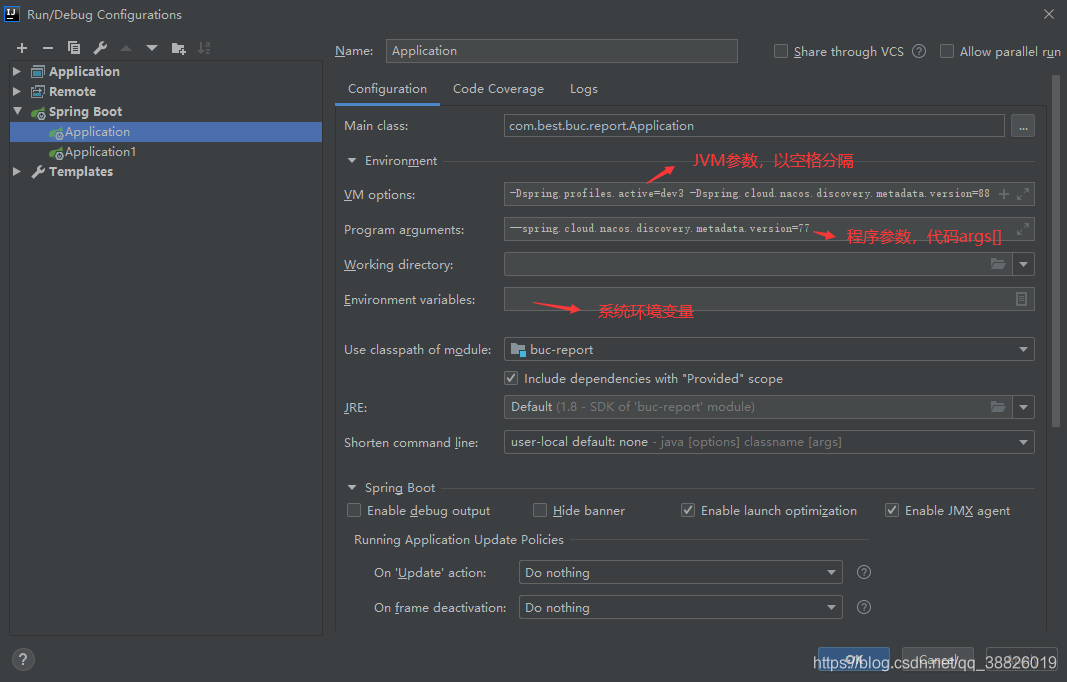
Task: Open Use classpath of module dropdown
Action: 1023,349
